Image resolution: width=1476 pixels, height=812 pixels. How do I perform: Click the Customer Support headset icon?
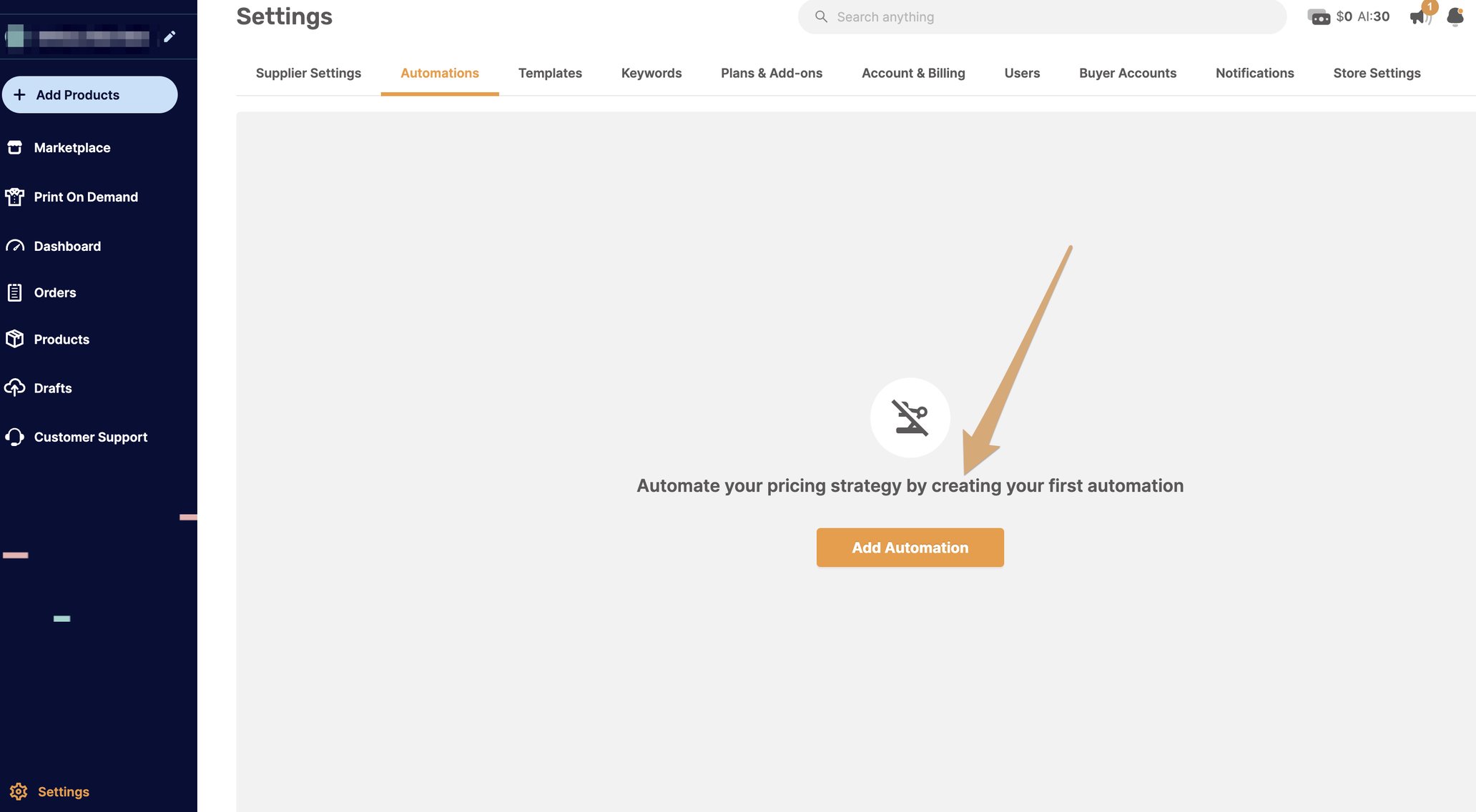[x=14, y=437]
